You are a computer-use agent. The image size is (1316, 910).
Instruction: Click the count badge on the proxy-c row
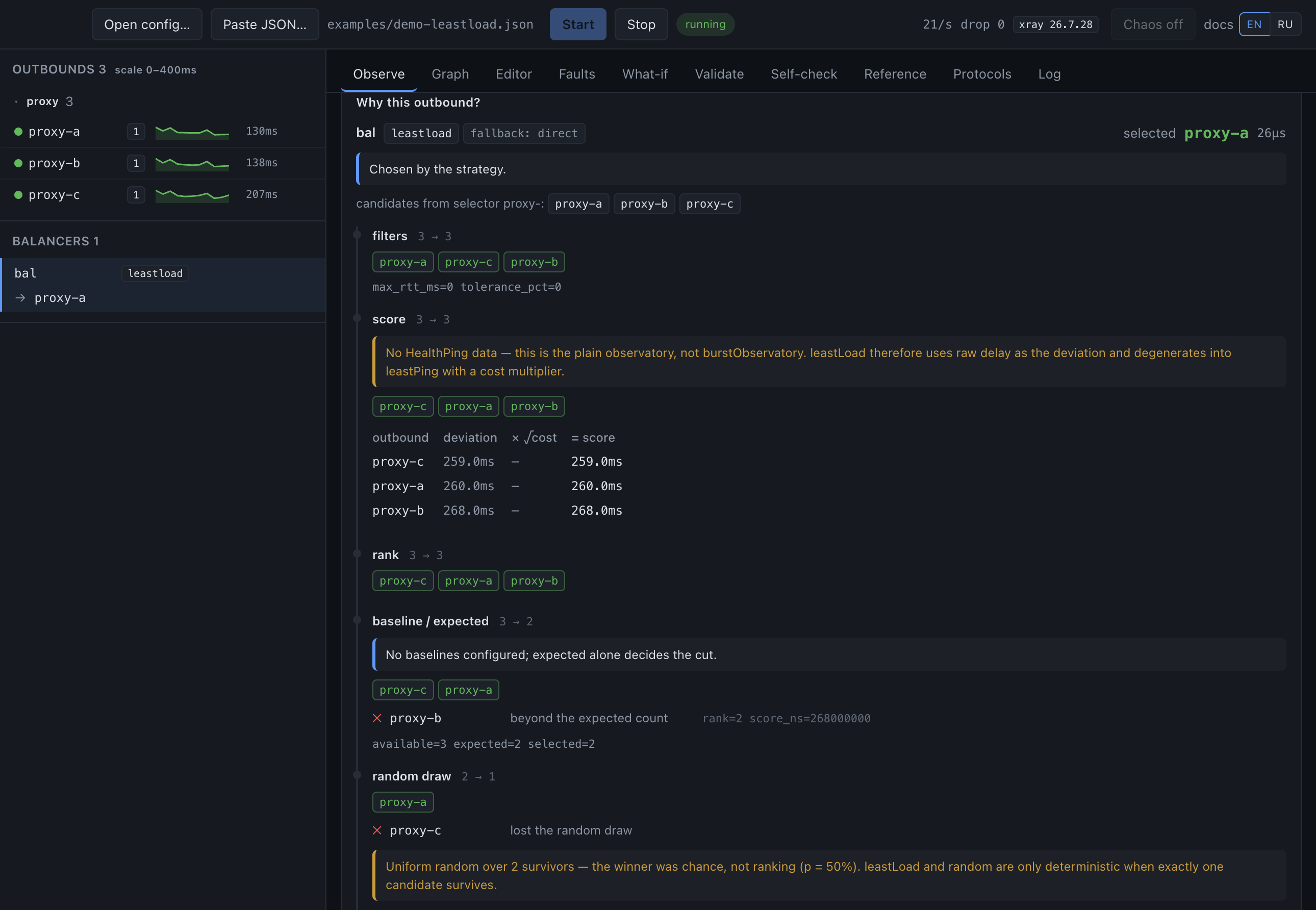pyautogui.click(x=136, y=195)
